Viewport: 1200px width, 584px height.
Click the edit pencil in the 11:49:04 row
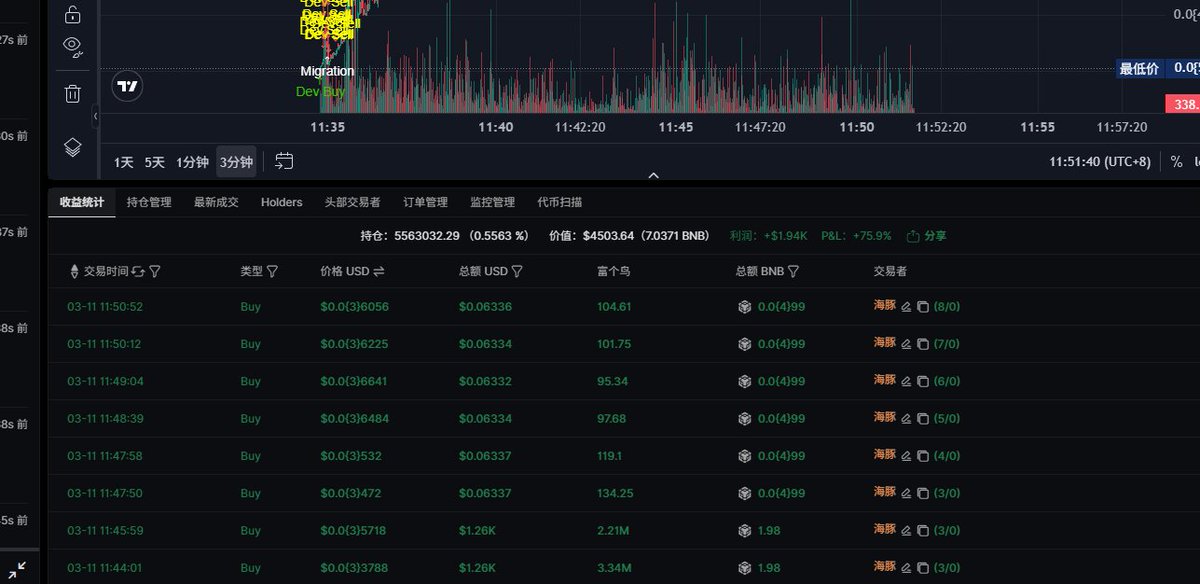click(x=906, y=381)
